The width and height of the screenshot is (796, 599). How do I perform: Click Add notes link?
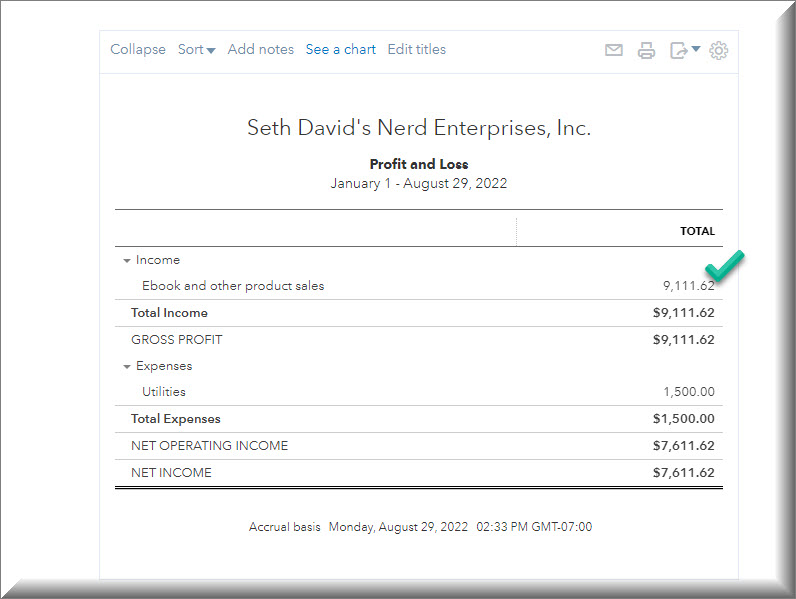point(261,50)
